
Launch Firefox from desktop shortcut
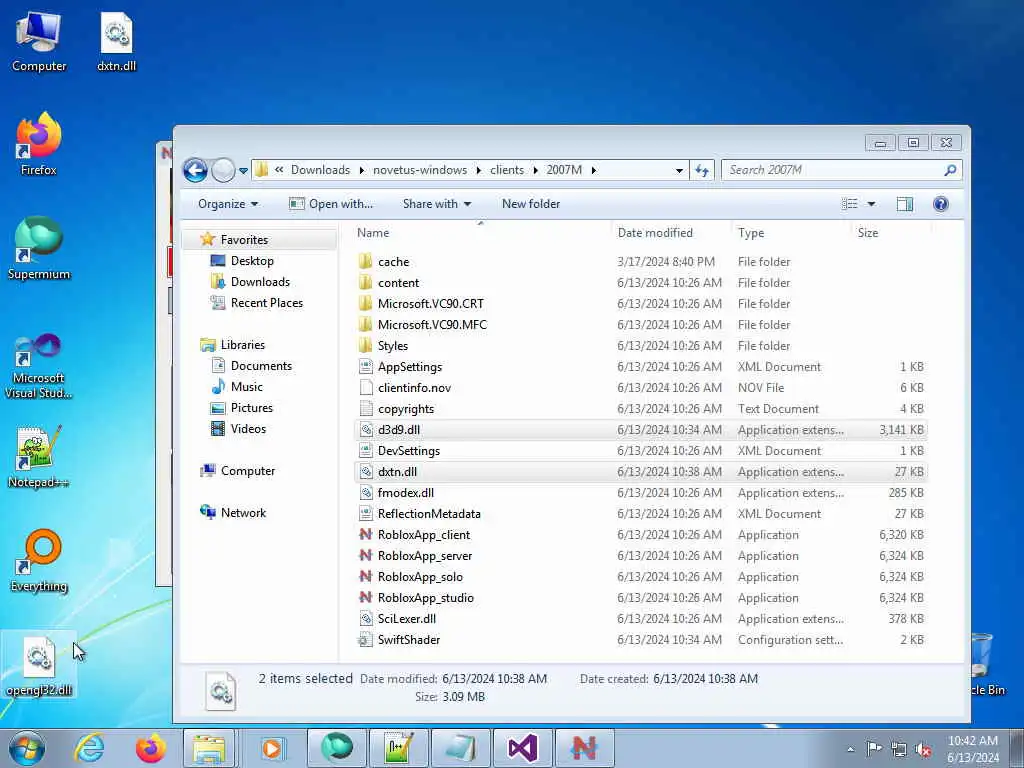tap(39, 144)
